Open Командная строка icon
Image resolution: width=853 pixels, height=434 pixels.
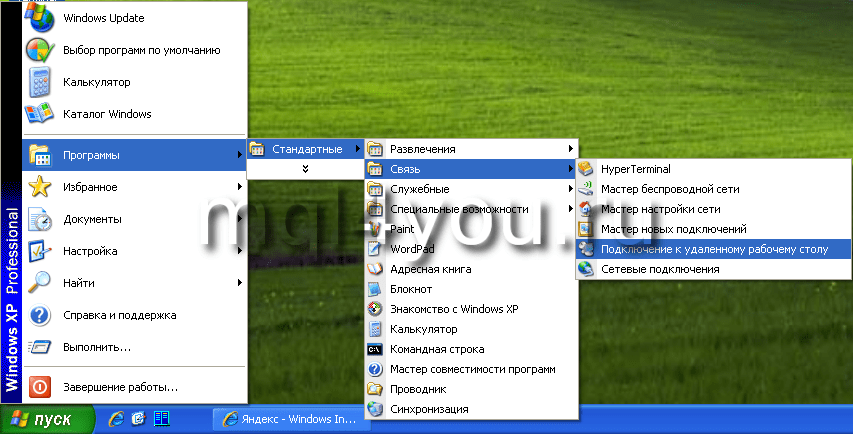[x=375, y=349]
